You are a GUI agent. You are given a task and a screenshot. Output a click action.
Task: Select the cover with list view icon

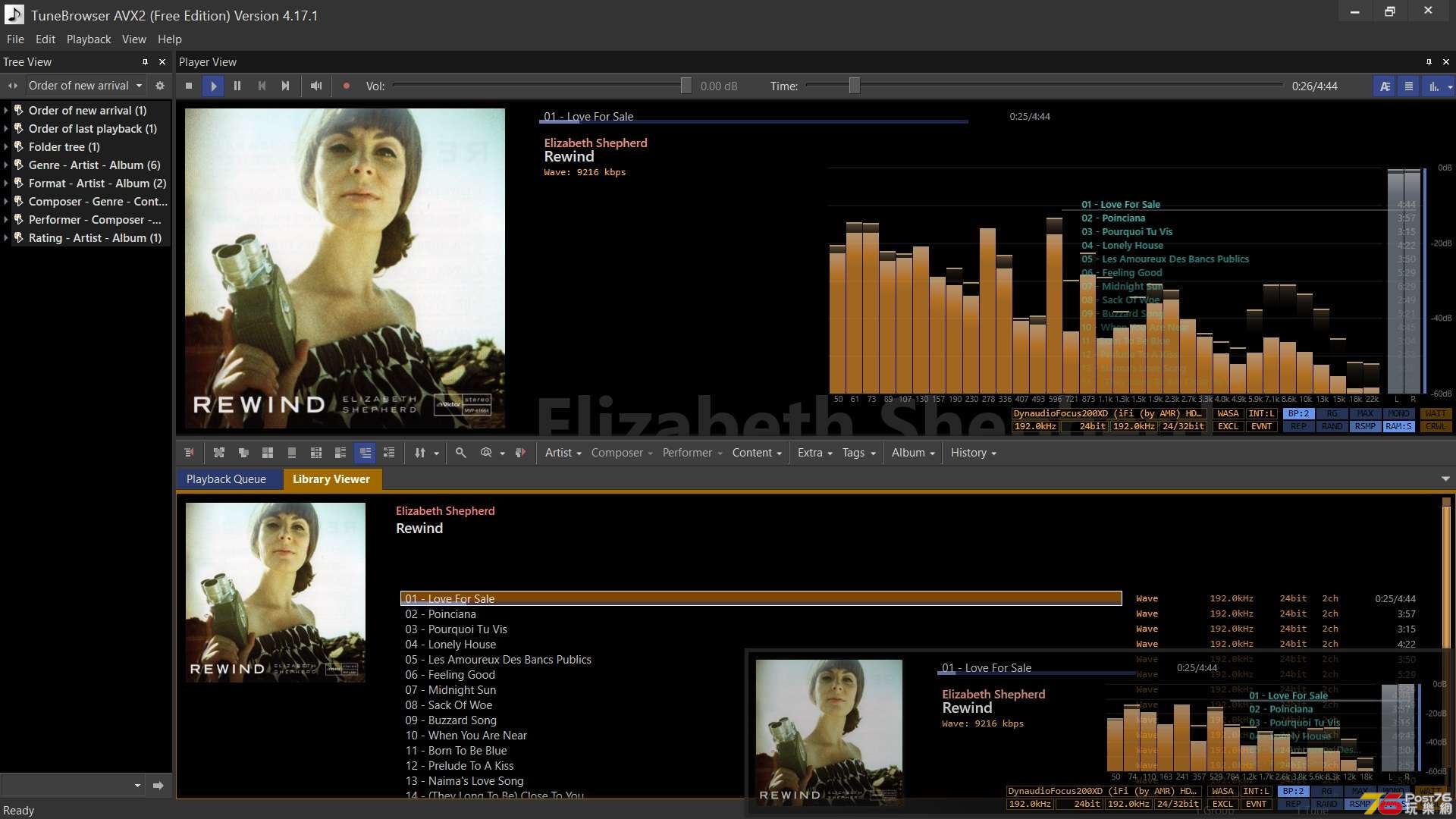pyautogui.click(x=340, y=453)
